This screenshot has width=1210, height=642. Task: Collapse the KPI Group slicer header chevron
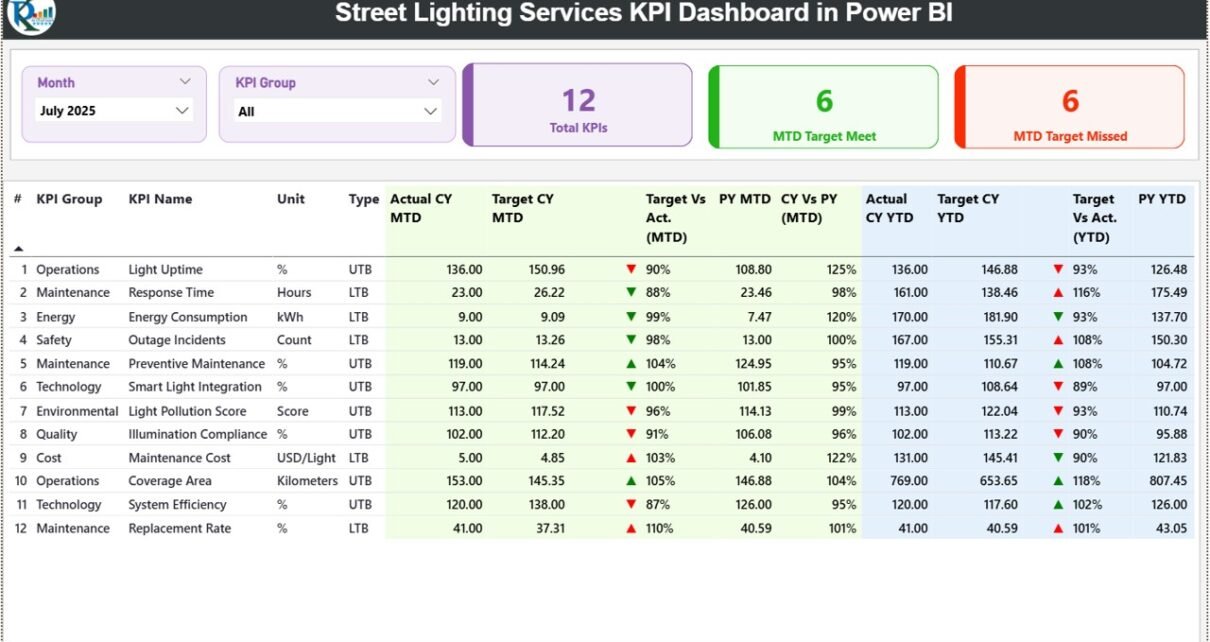pyautogui.click(x=433, y=82)
